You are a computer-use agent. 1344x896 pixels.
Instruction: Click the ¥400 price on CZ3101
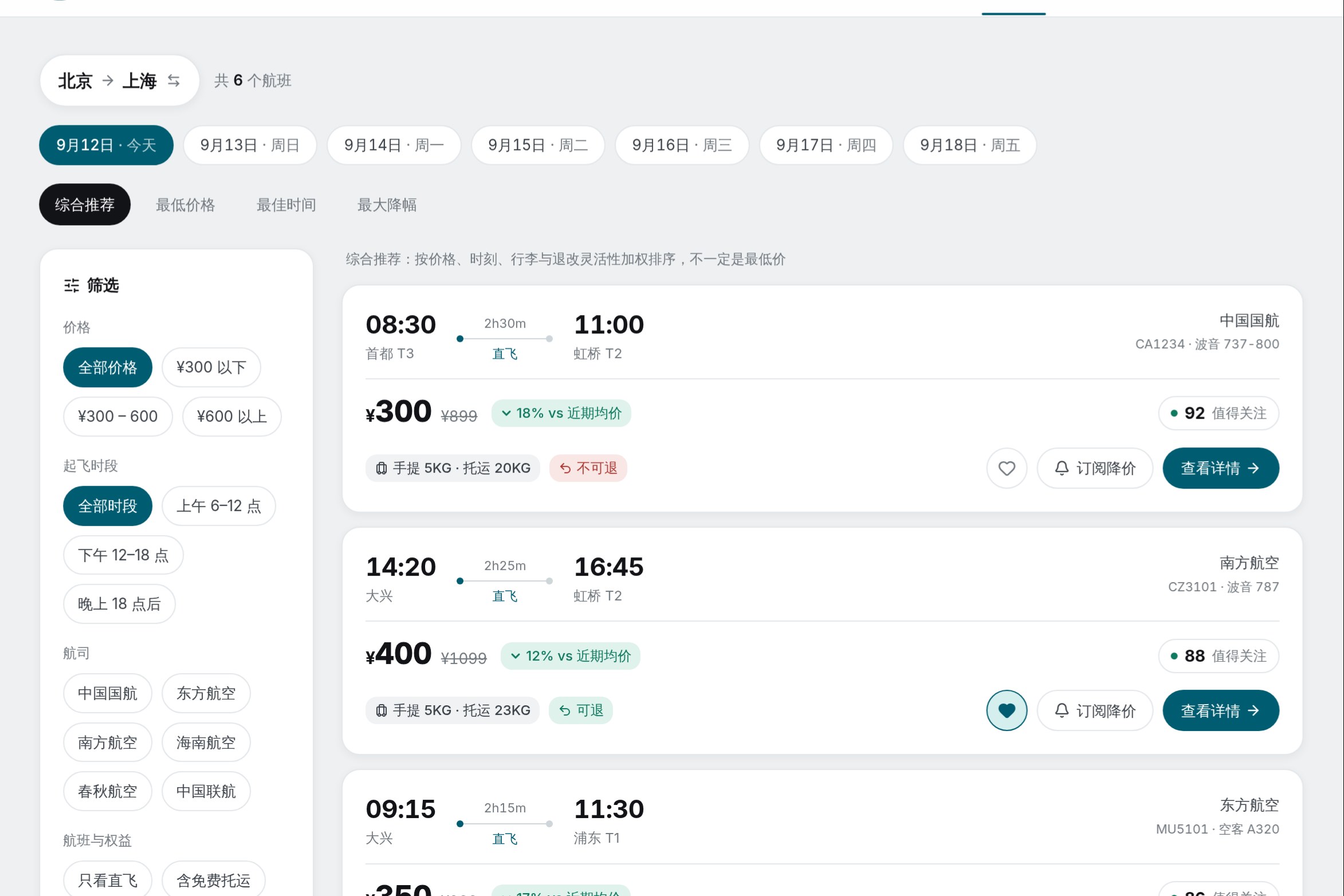(399, 654)
